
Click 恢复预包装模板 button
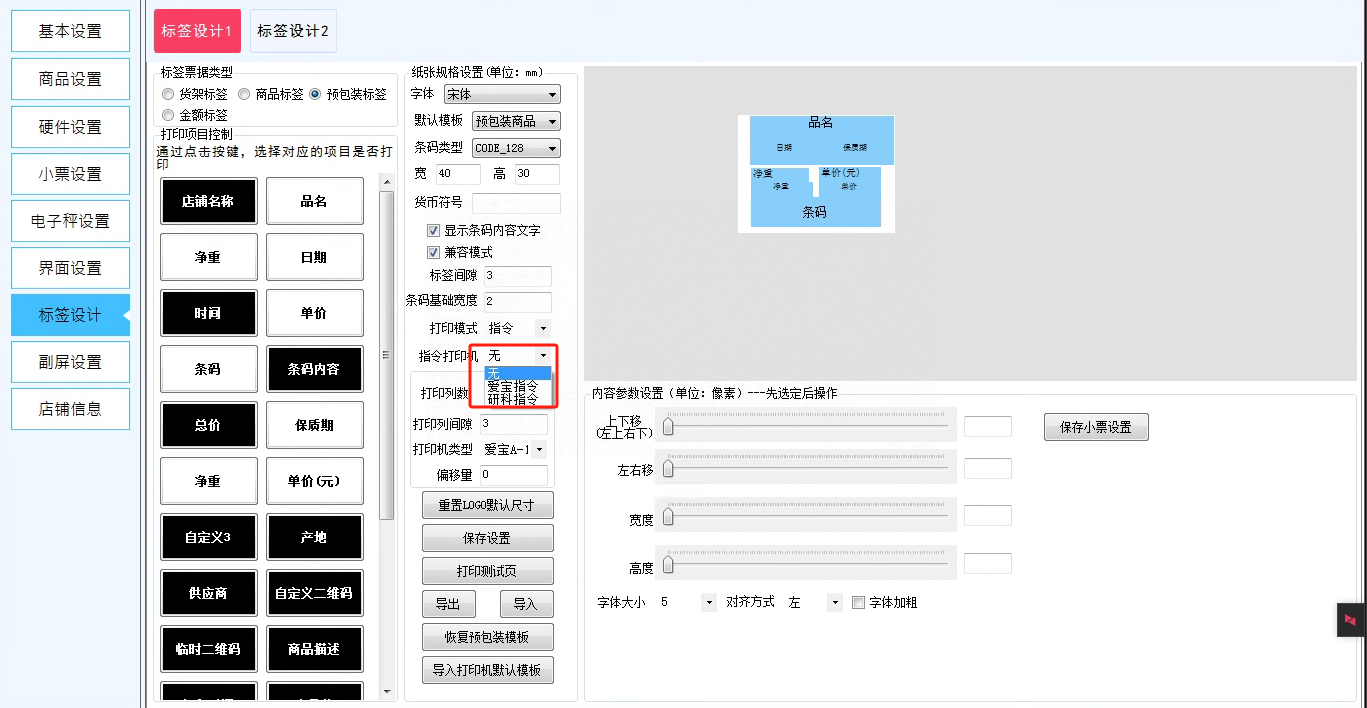point(488,637)
